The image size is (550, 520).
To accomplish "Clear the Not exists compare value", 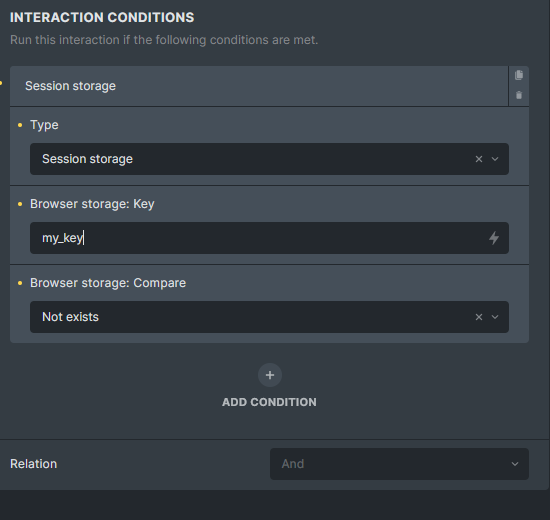I will tap(479, 317).
